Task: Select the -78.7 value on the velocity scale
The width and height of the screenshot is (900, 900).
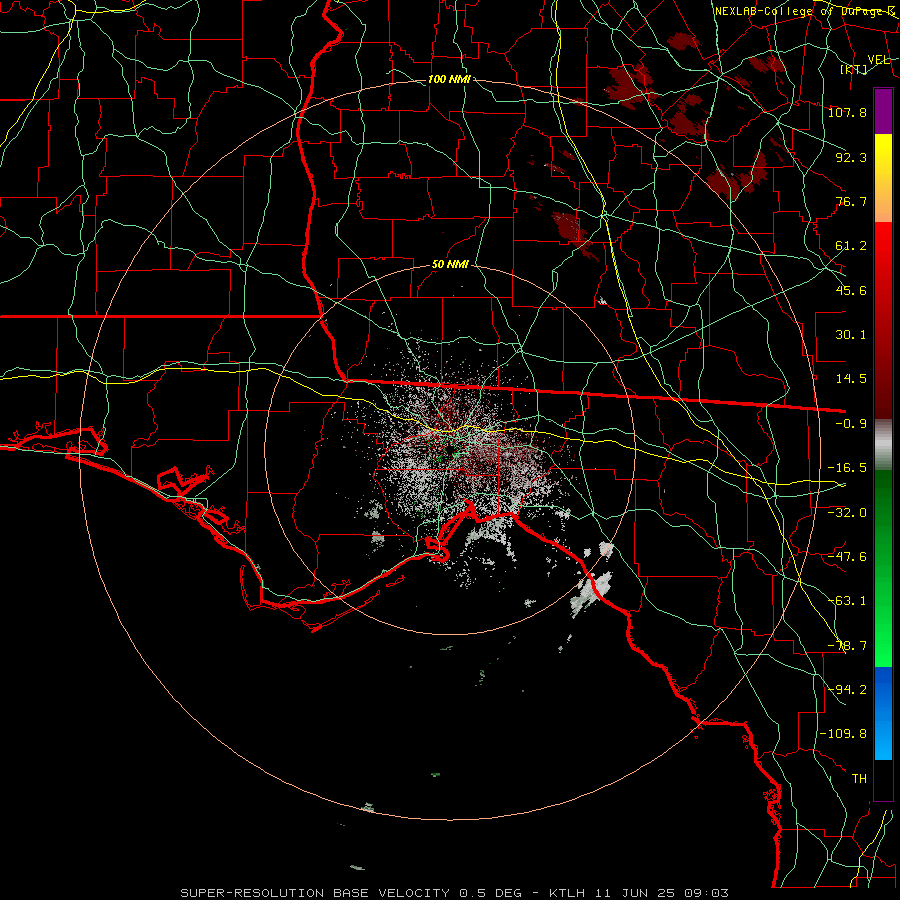Action: tap(848, 646)
